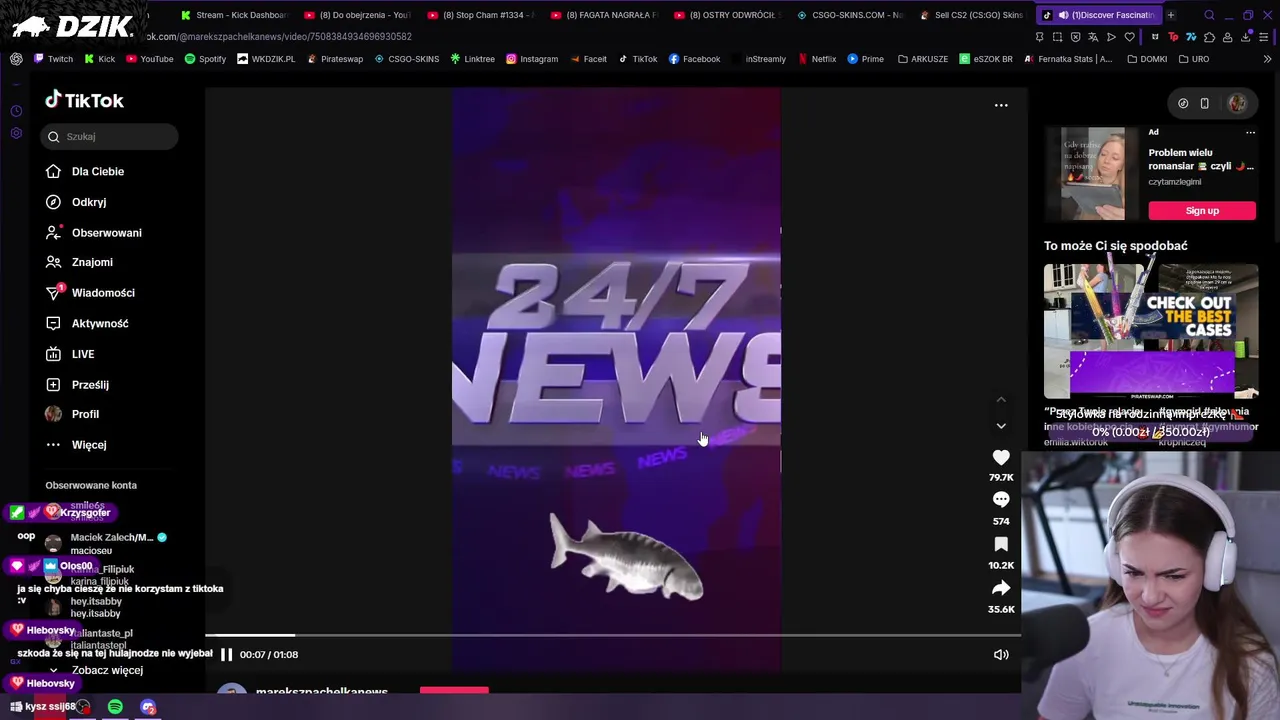This screenshot has height=720, width=1280.
Task: Open emilia.wiktoruk recommended video thumbnail
Action: coord(1097,331)
